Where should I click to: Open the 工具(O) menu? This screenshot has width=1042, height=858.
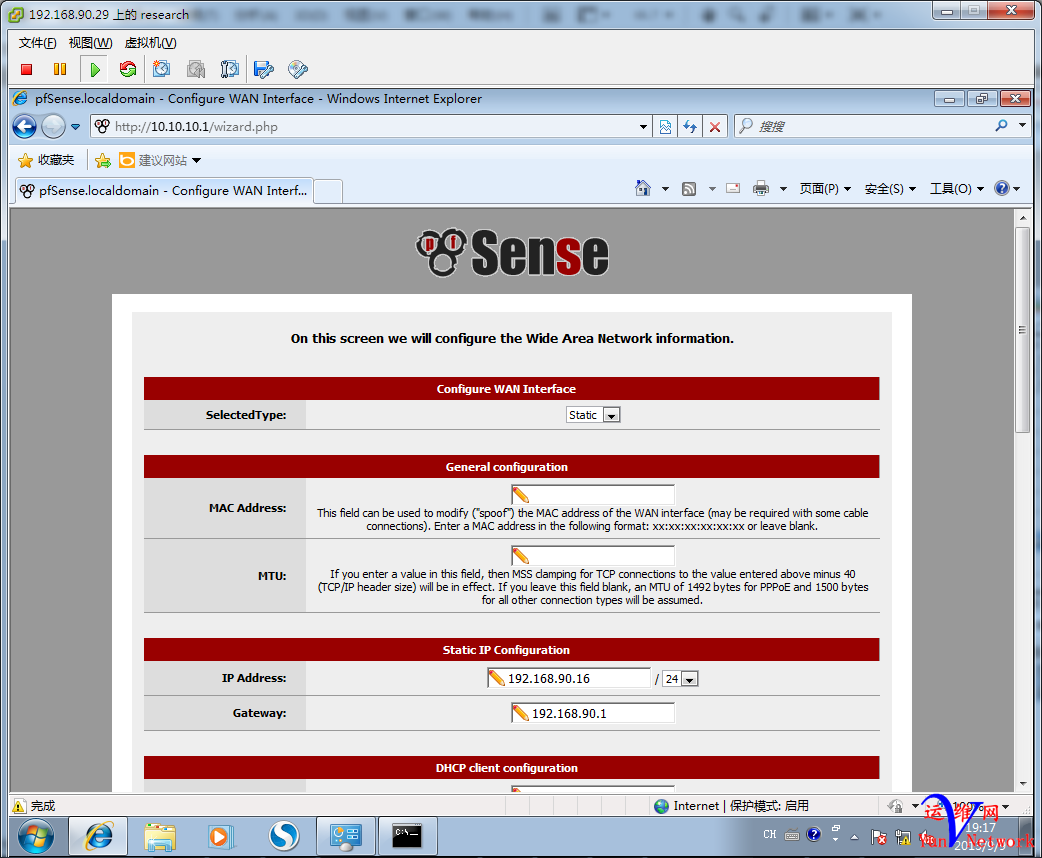pos(956,189)
